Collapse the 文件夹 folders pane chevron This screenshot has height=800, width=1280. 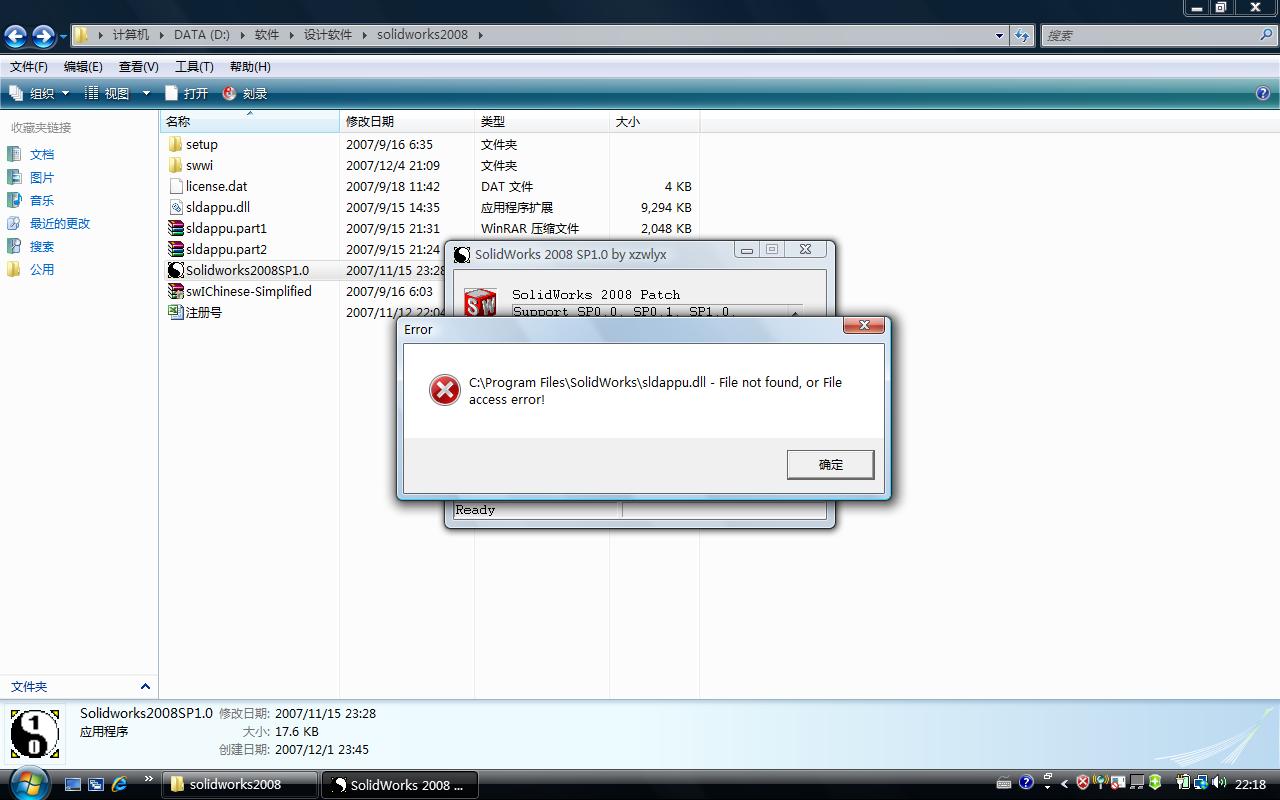coord(145,687)
